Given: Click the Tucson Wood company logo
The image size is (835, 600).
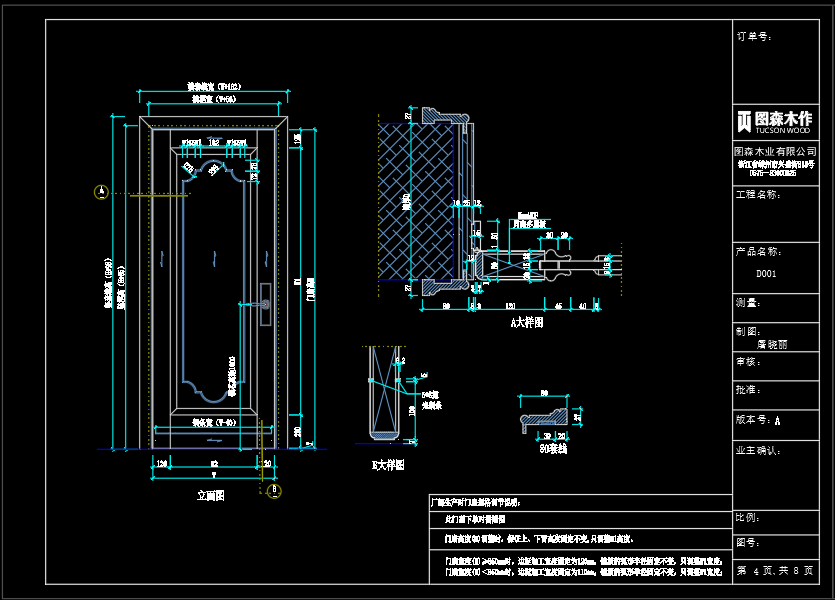Looking at the screenshot, I should point(774,121).
